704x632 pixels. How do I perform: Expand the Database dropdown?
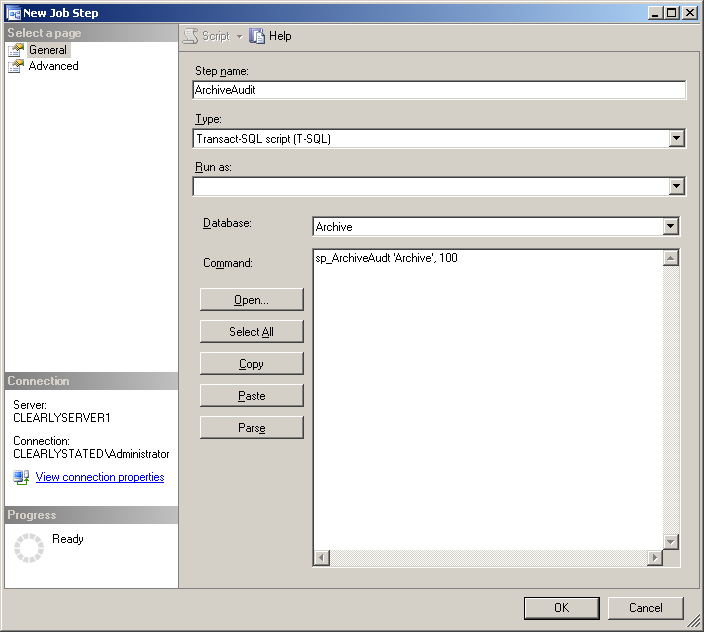tap(670, 227)
